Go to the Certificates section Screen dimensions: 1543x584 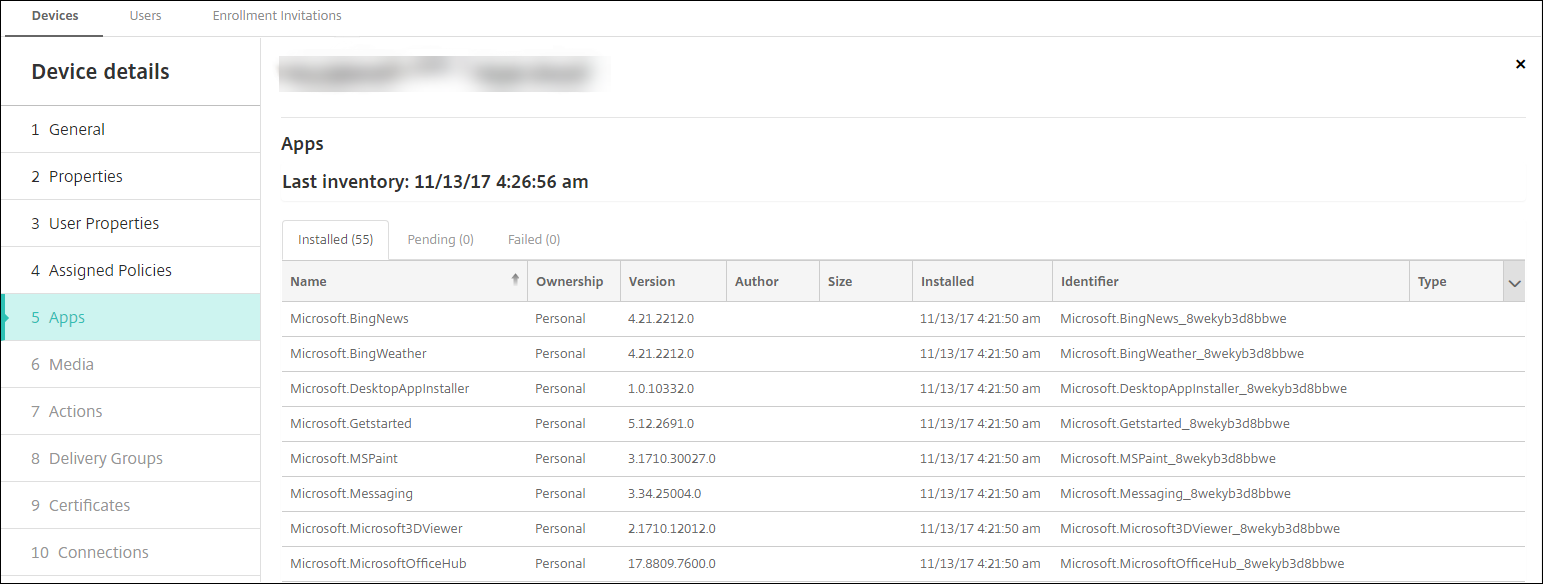click(x=89, y=505)
